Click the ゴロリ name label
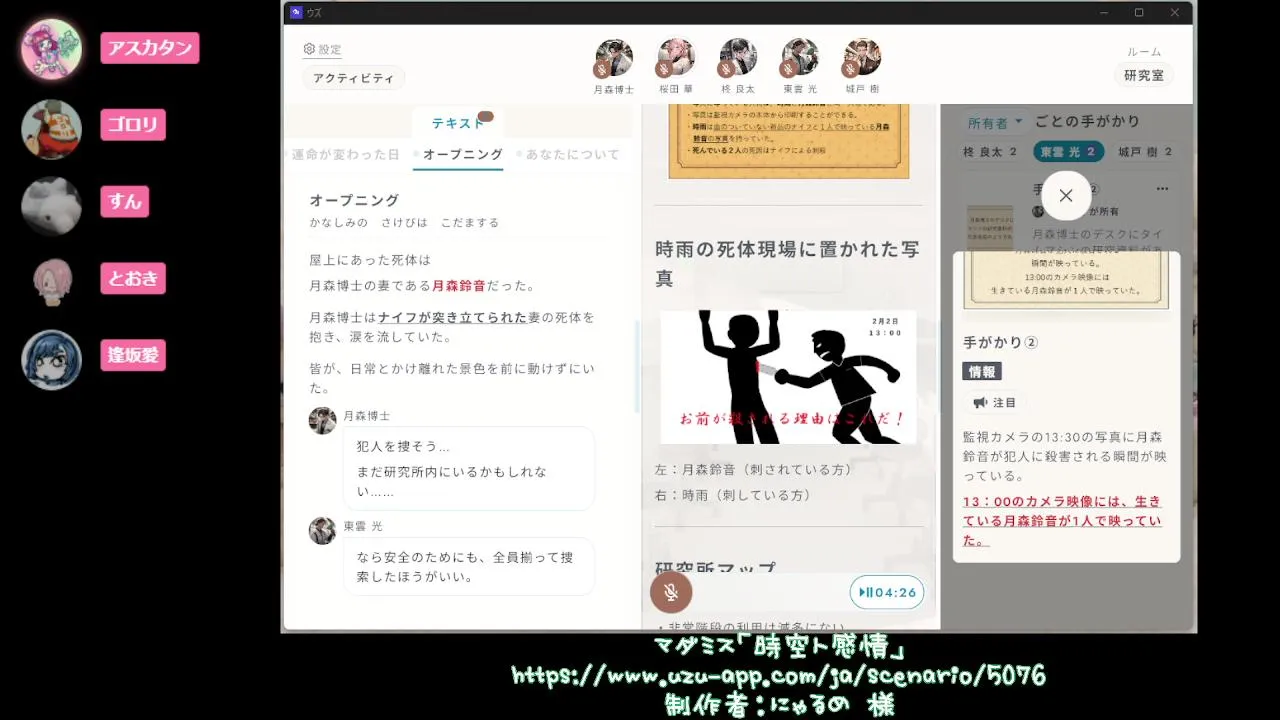Image resolution: width=1280 pixels, height=720 pixels. coord(133,125)
